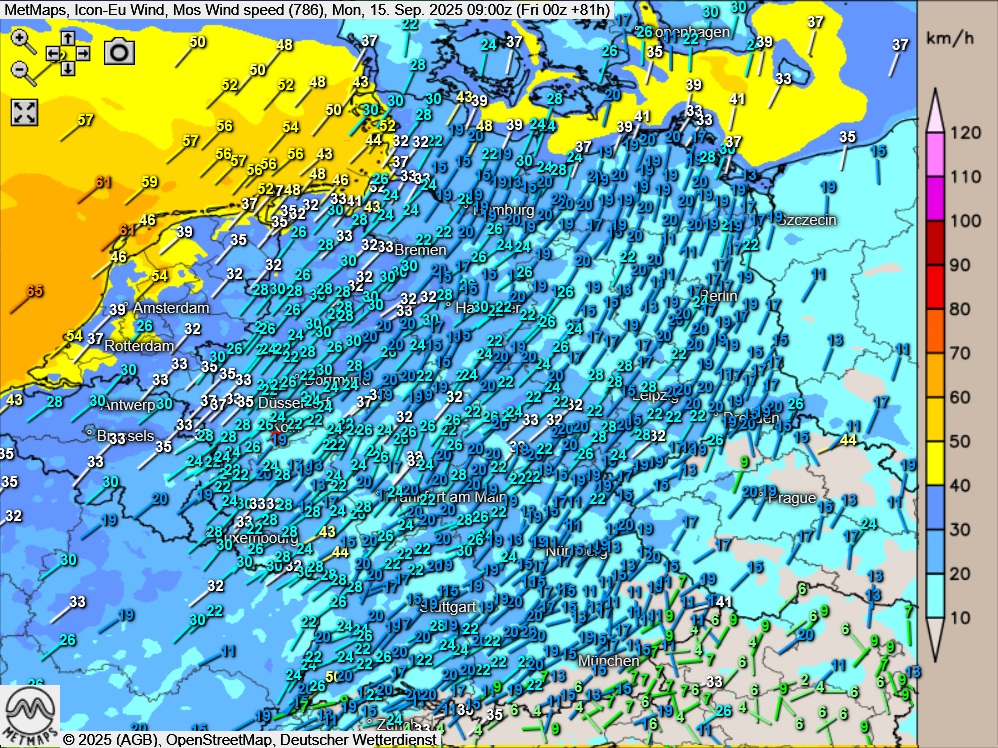
Task: Click the Amsterdam city label
Action: [x=171, y=308]
